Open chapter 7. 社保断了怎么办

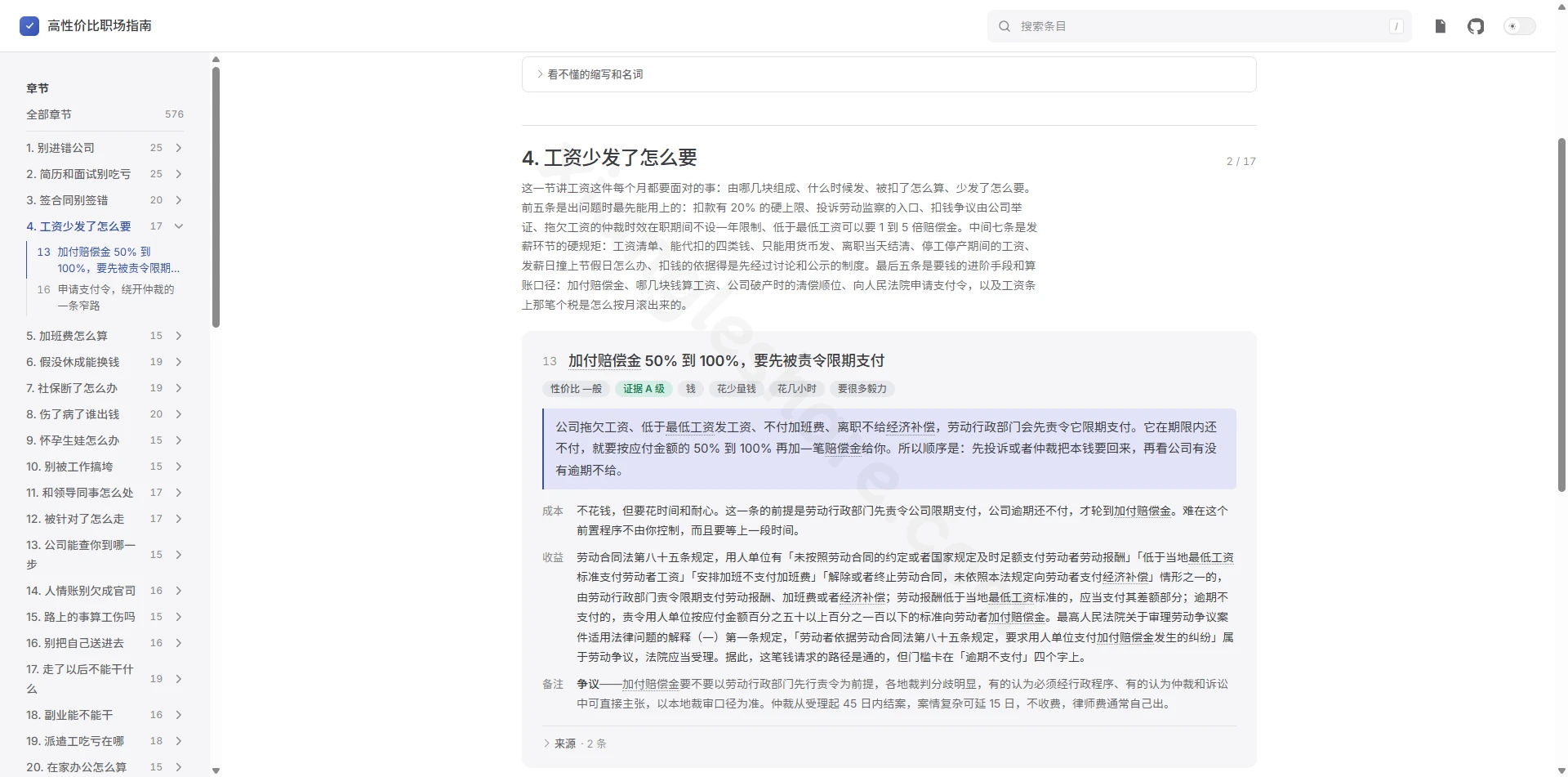tap(72, 388)
